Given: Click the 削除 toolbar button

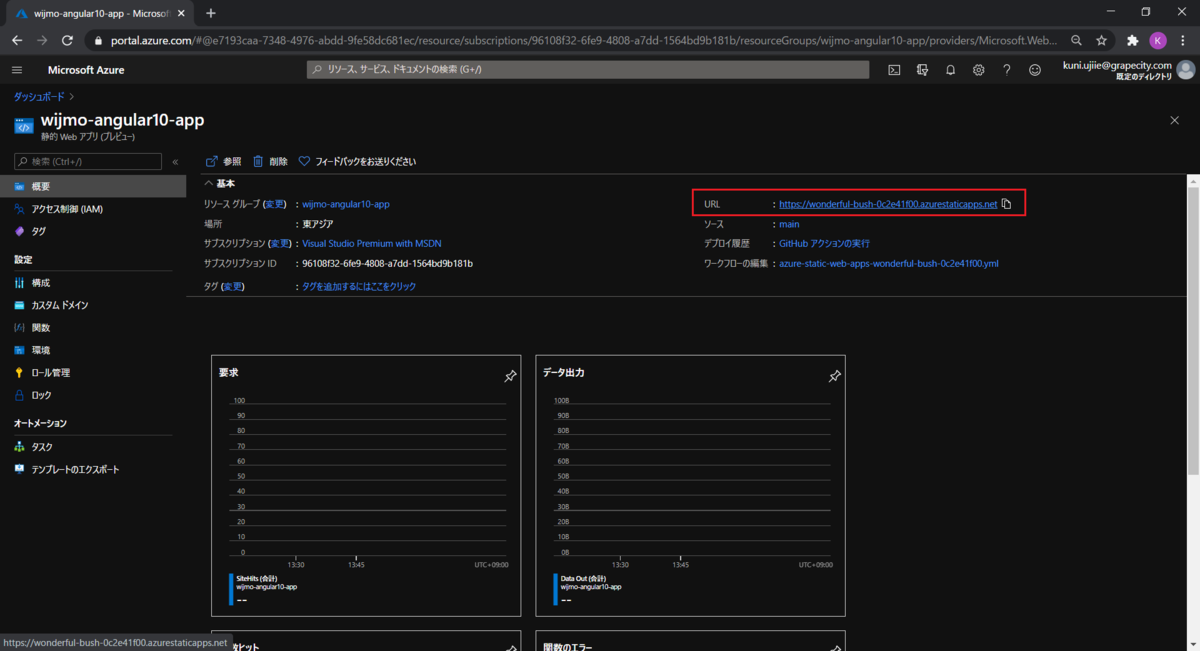Looking at the screenshot, I should (x=270, y=161).
